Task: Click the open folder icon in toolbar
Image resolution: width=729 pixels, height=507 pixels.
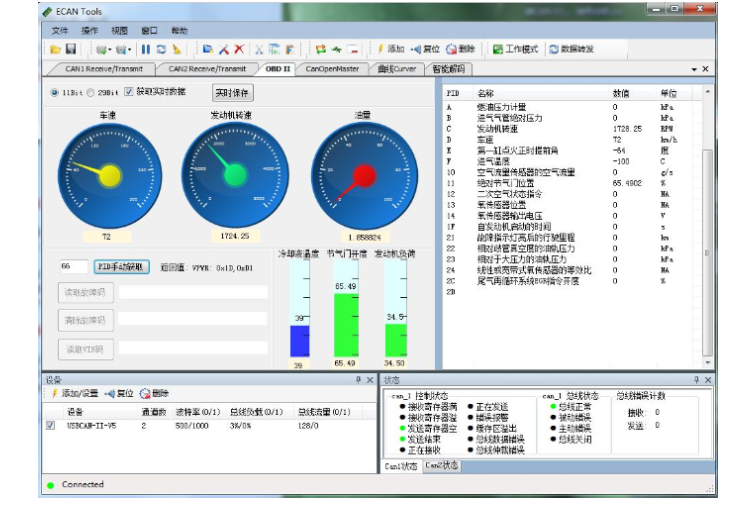Action: click(56, 49)
